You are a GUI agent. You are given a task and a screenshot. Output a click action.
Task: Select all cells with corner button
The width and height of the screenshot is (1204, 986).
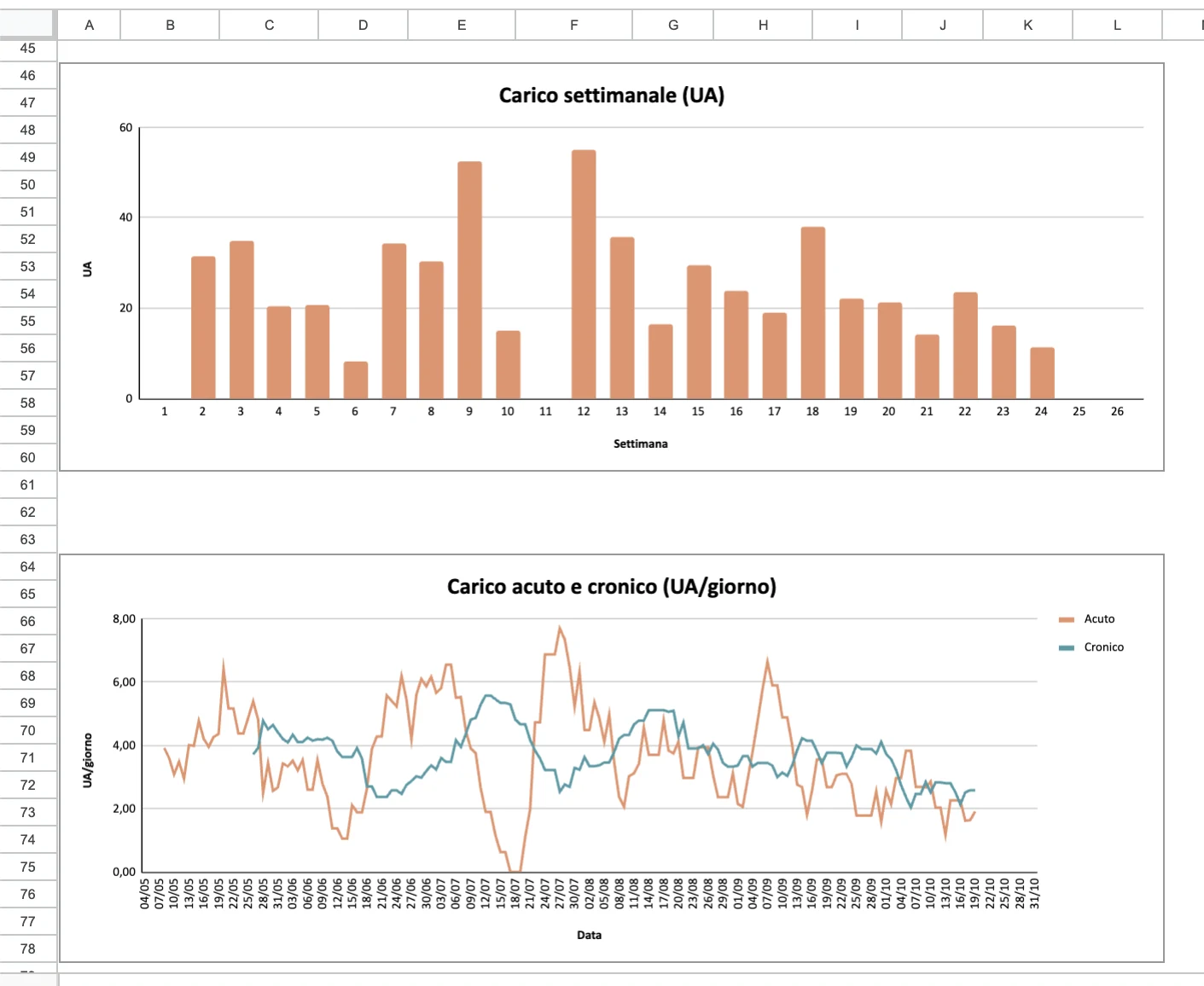[28, 25]
